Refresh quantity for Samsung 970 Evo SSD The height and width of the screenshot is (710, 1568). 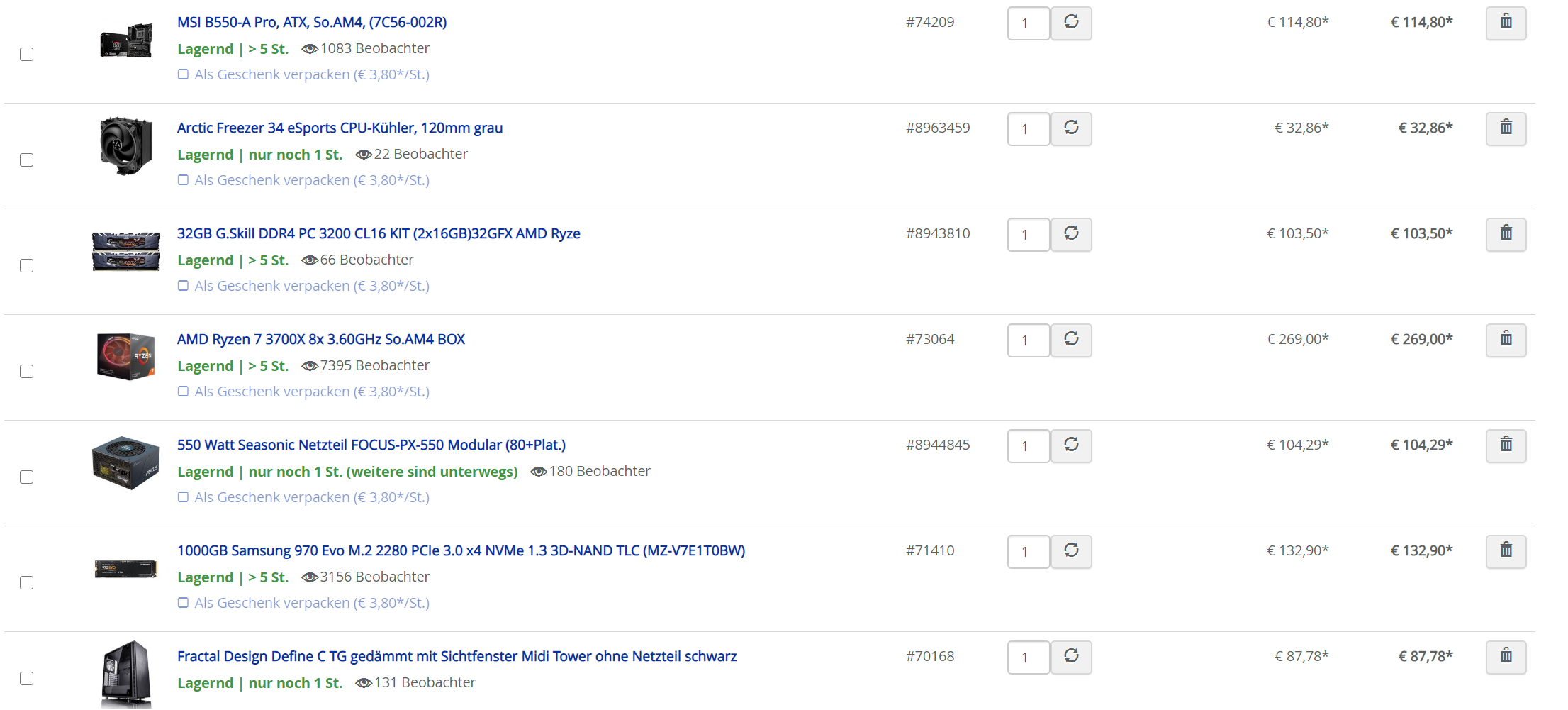[1071, 551]
